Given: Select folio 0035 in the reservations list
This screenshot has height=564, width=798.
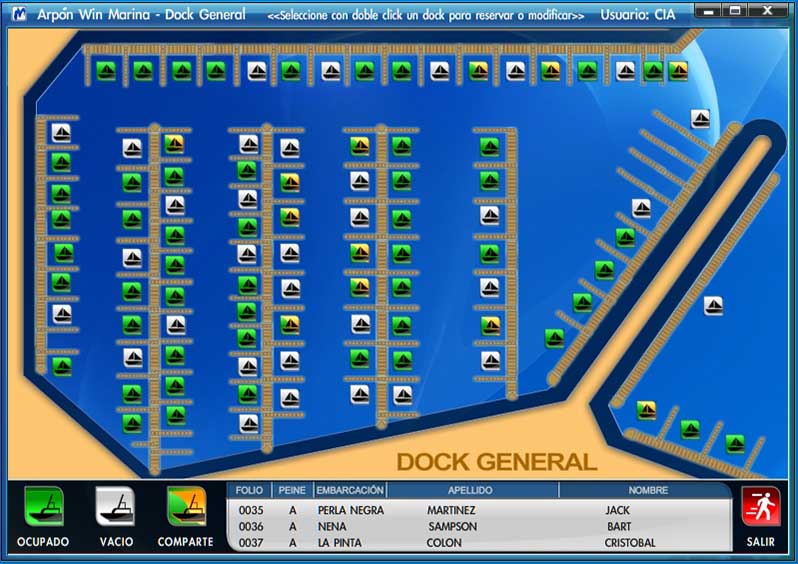Looking at the screenshot, I should 251,510.
